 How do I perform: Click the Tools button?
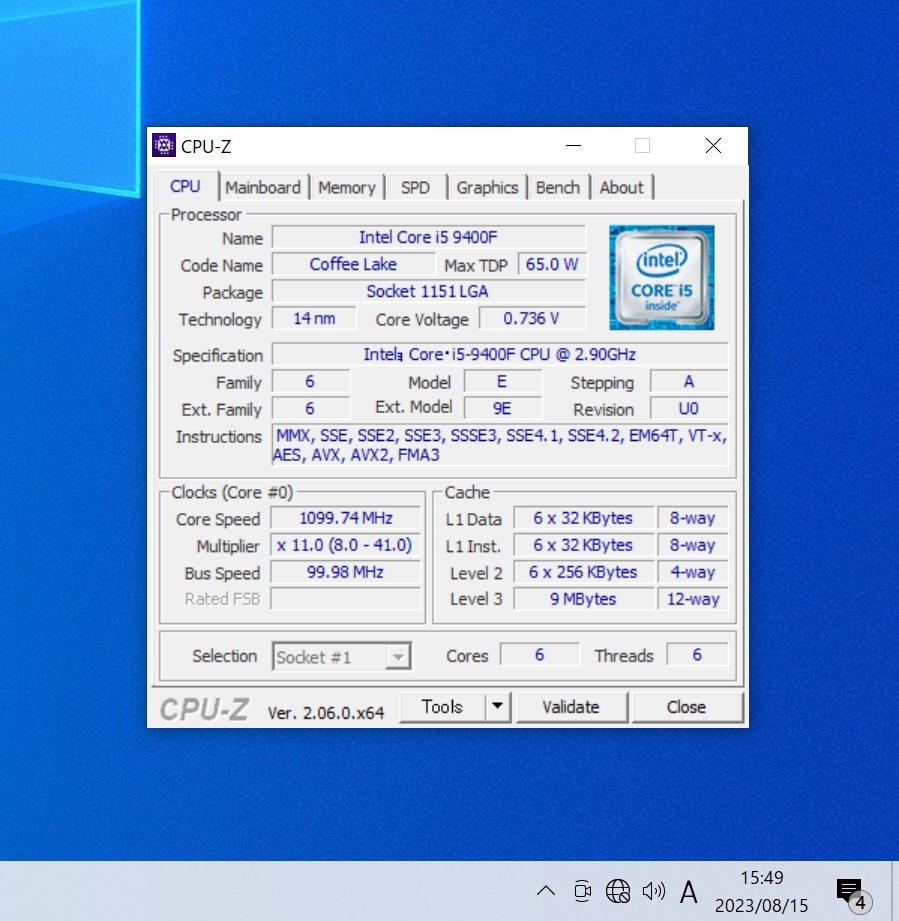pyautogui.click(x=443, y=707)
